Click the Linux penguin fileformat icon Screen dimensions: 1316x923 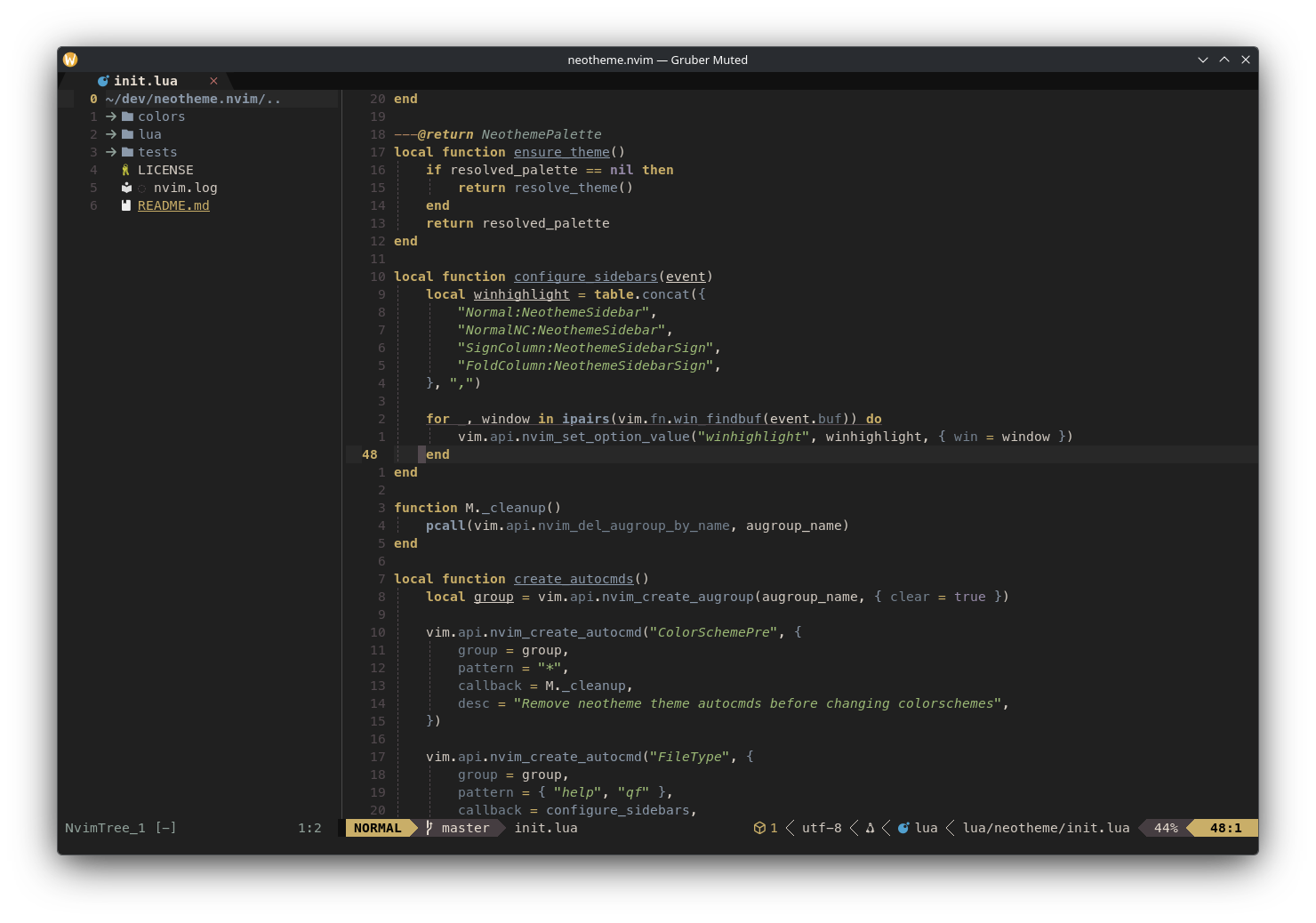tap(870, 828)
